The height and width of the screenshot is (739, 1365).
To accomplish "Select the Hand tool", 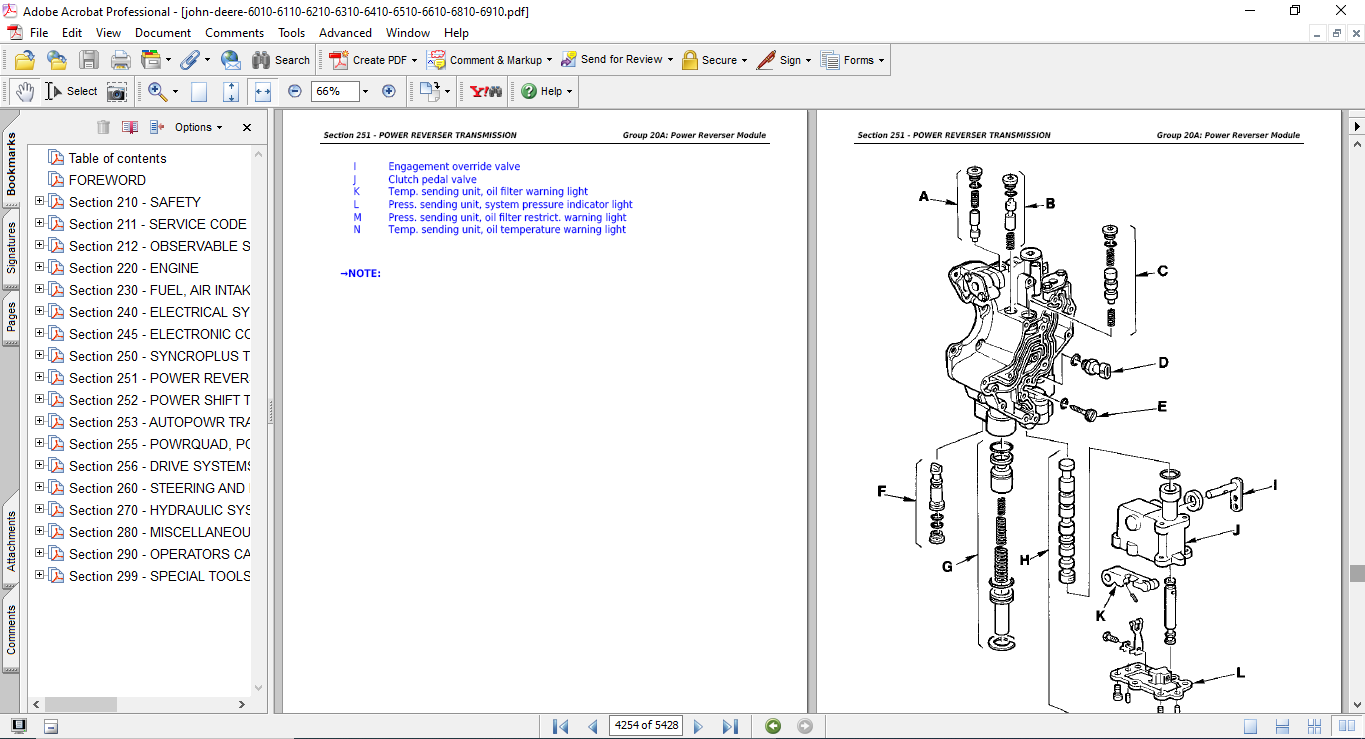I will (23, 91).
